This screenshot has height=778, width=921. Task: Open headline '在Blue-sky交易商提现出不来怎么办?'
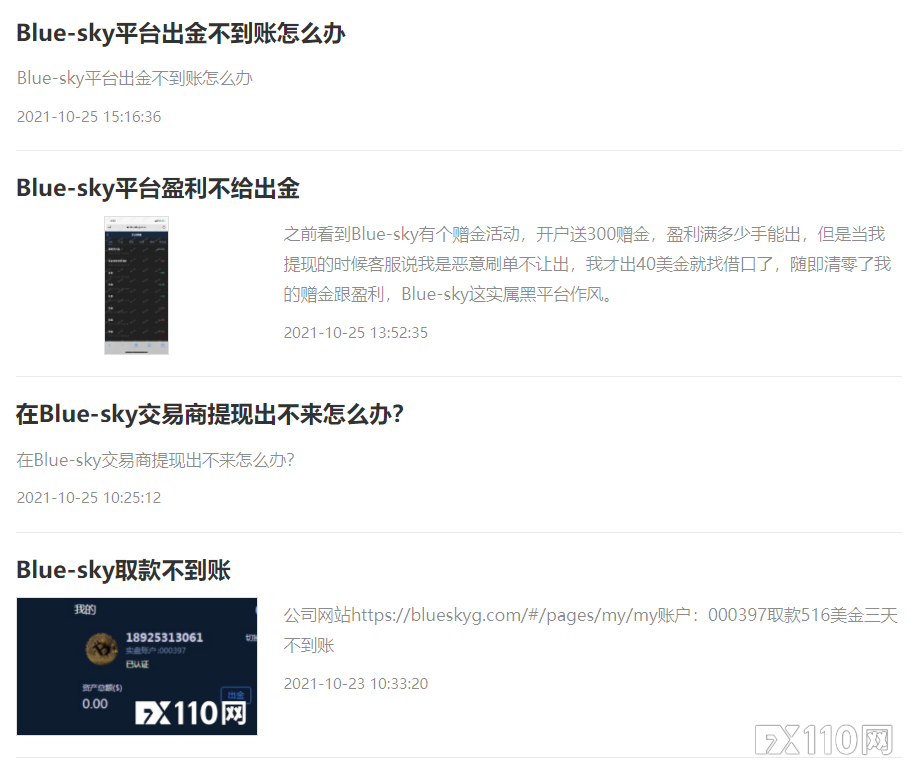(210, 415)
